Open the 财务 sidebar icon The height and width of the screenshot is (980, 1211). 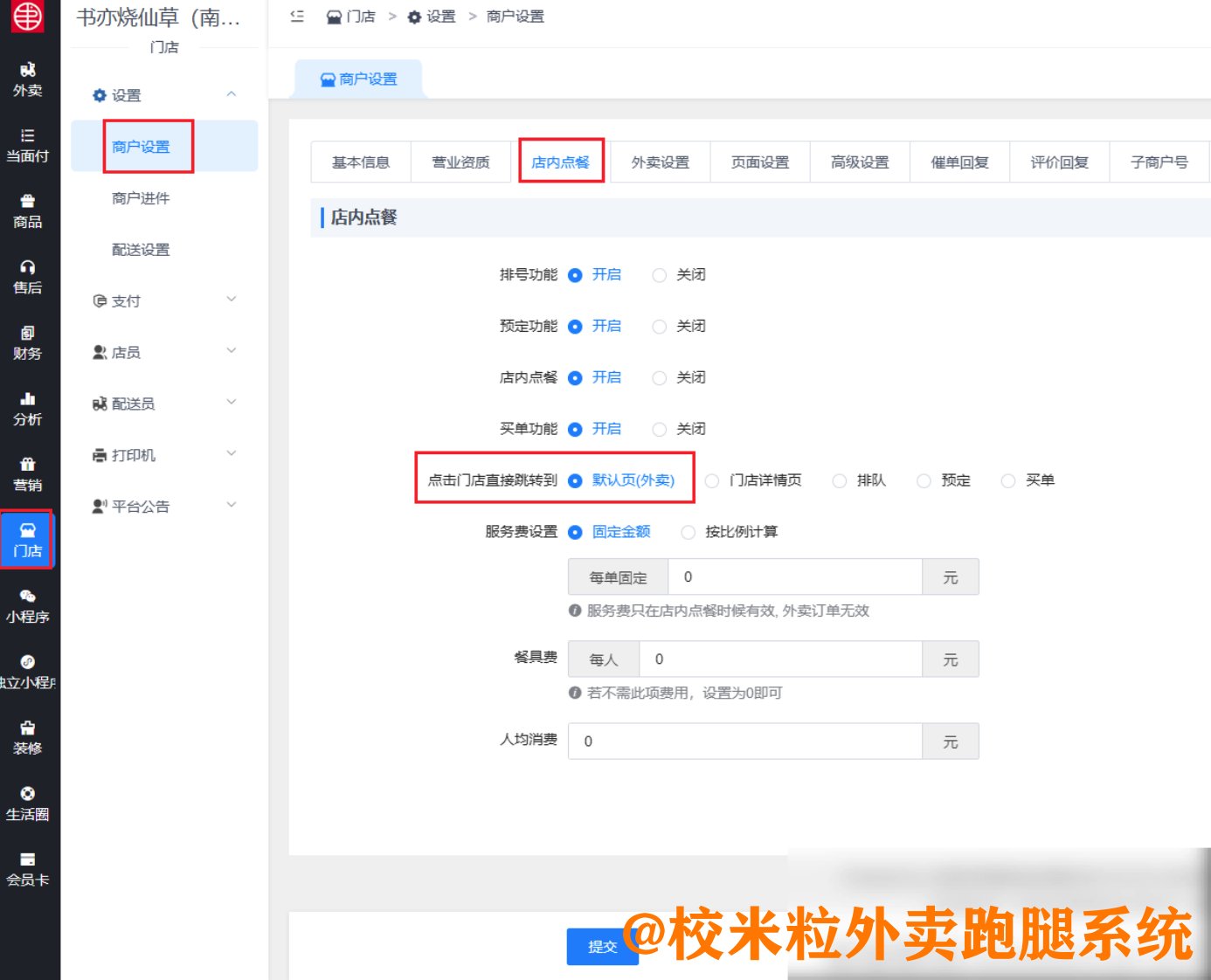click(x=29, y=341)
